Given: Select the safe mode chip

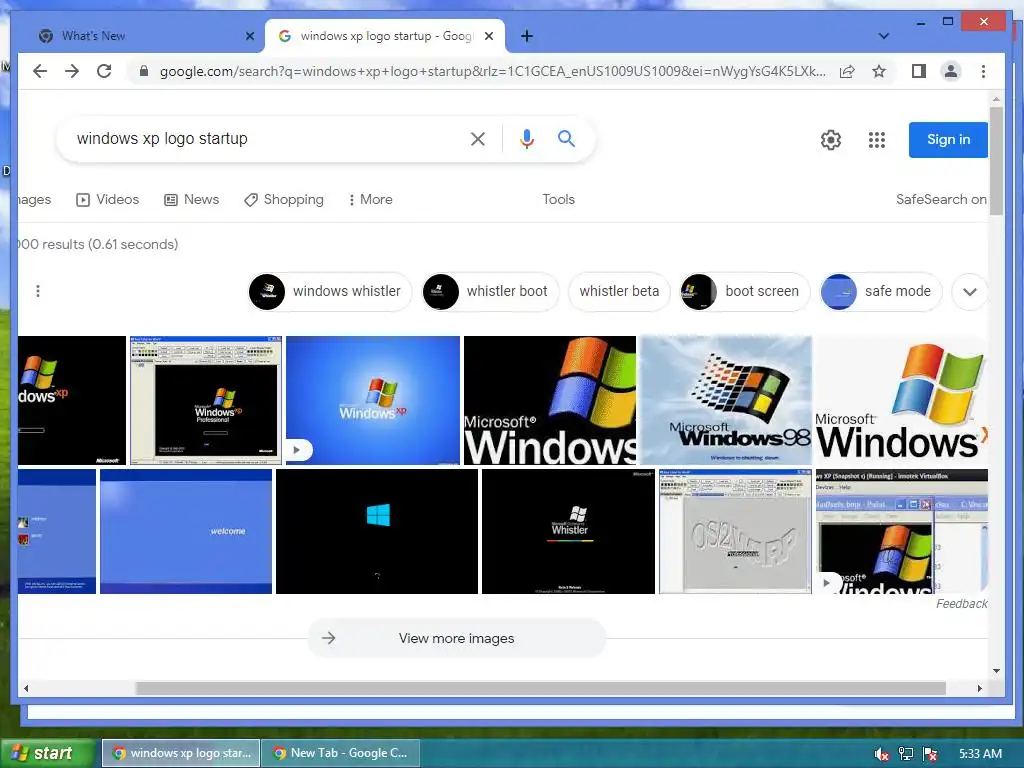Looking at the screenshot, I should (881, 291).
